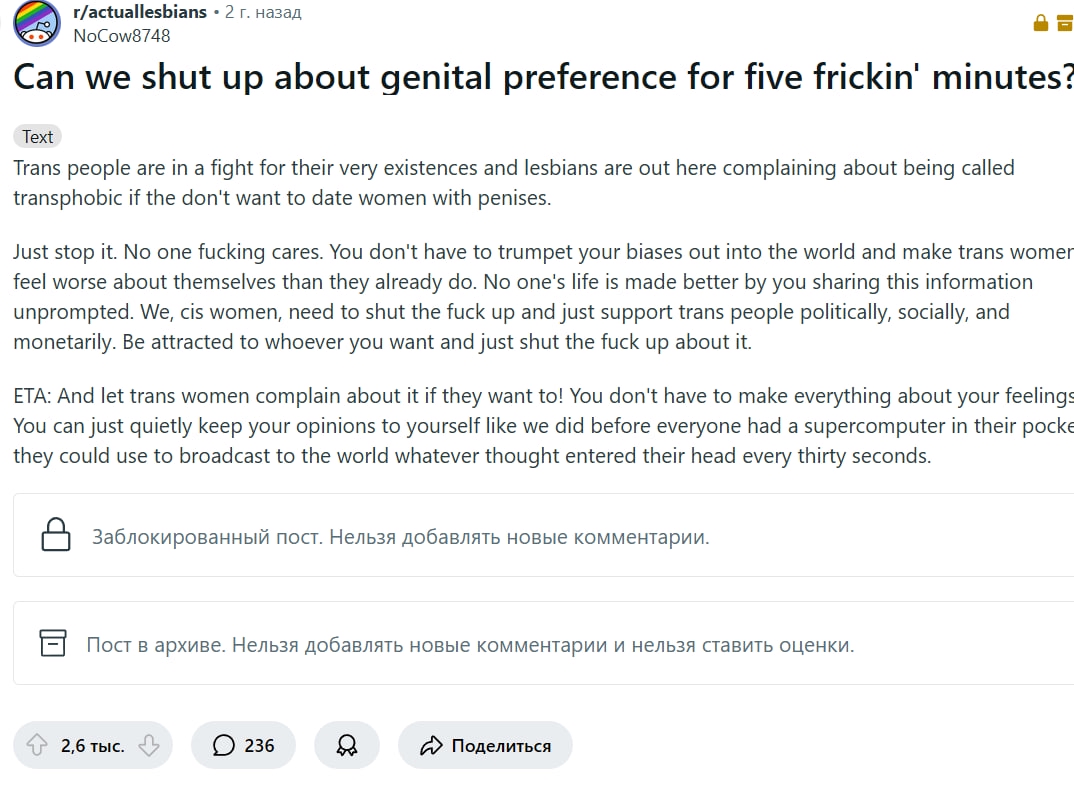Click the r/actuallesbians rainbow avatar

pyautogui.click(x=36, y=23)
